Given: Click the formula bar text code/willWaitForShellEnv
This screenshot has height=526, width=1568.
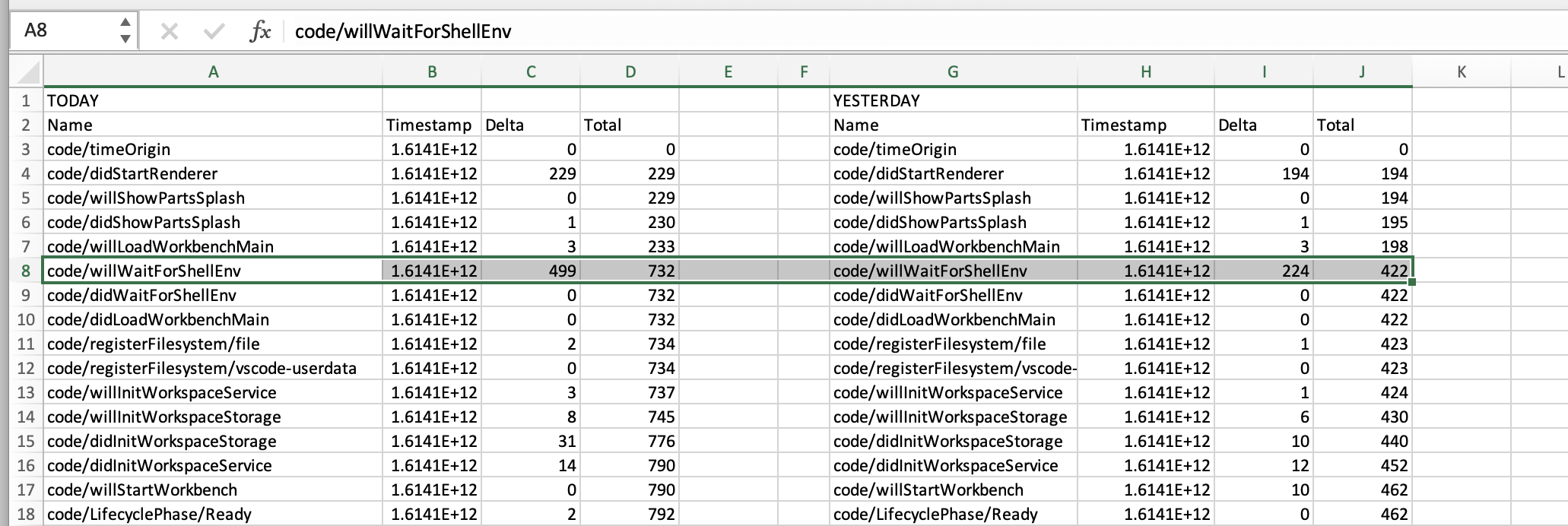Looking at the screenshot, I should pos(403,31).
